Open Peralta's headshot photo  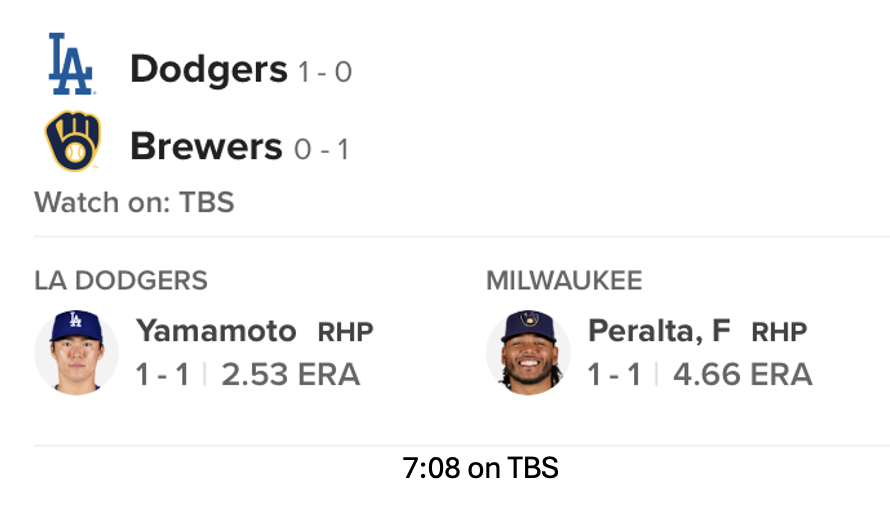tap(528, 352)
